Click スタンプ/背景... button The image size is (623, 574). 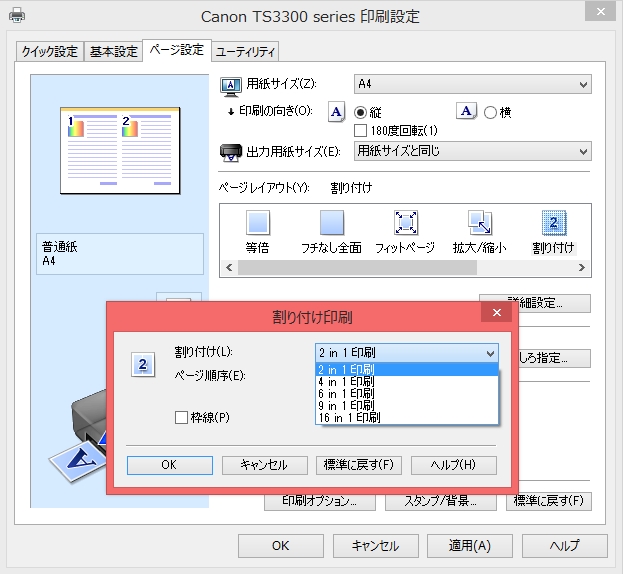[x=441, y=501]
